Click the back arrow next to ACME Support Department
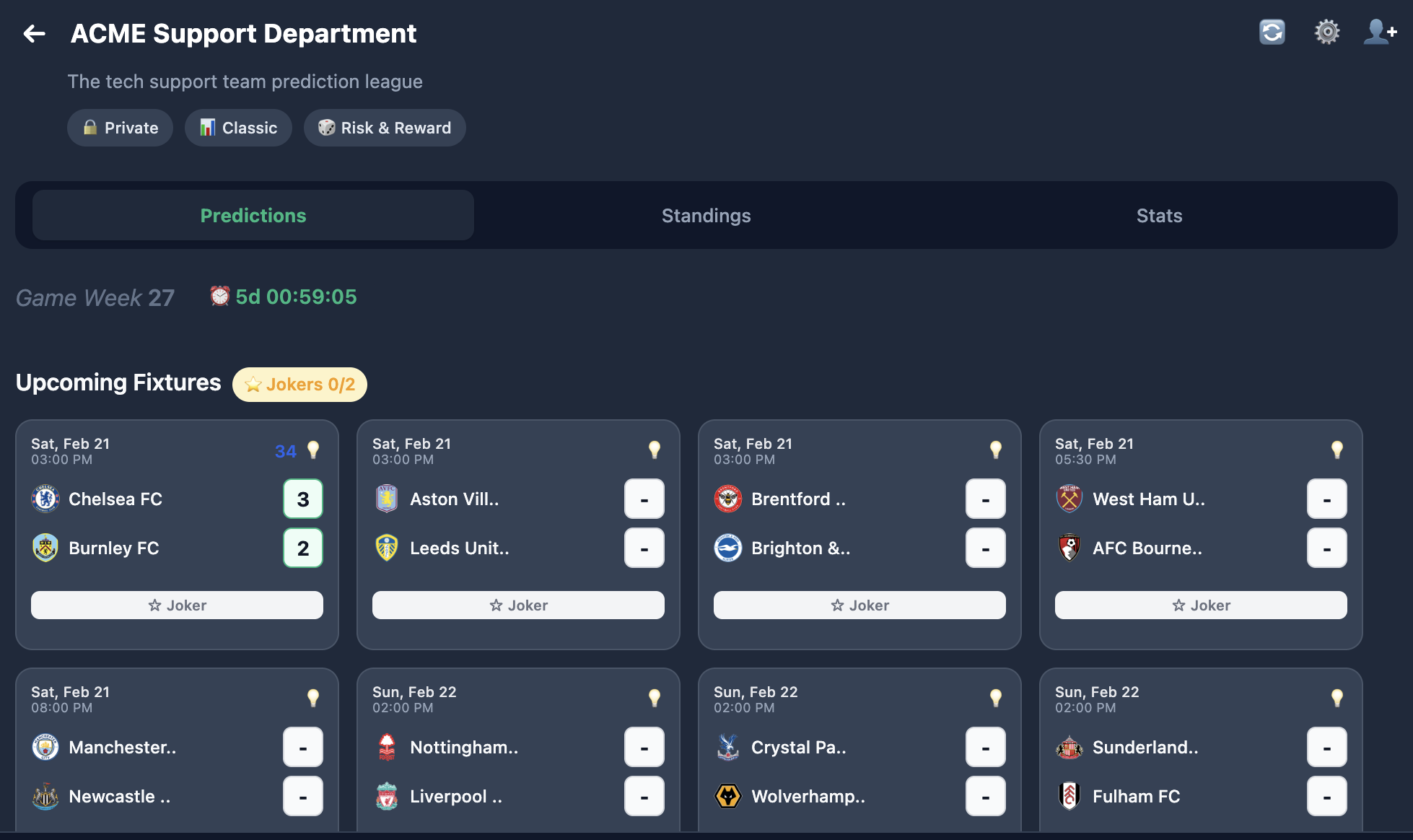The width and height of the screenshot is (1413, 840). tap(33, 33)
